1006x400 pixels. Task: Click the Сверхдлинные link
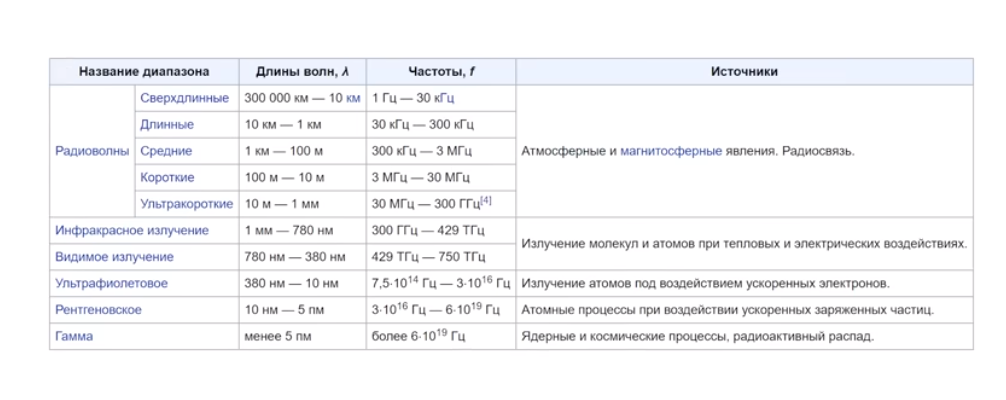click(185, 98)
